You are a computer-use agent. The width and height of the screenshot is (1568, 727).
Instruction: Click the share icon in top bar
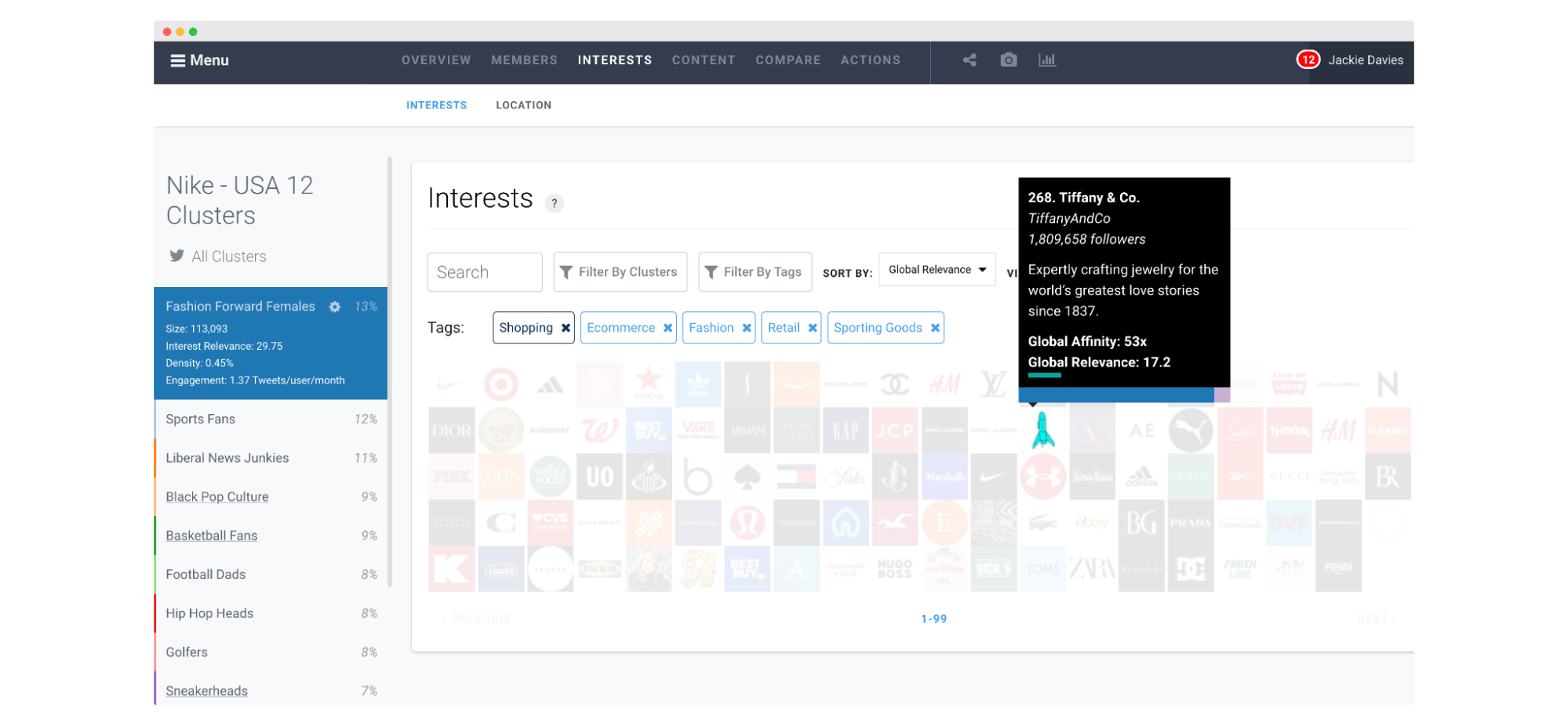point(970,60)
